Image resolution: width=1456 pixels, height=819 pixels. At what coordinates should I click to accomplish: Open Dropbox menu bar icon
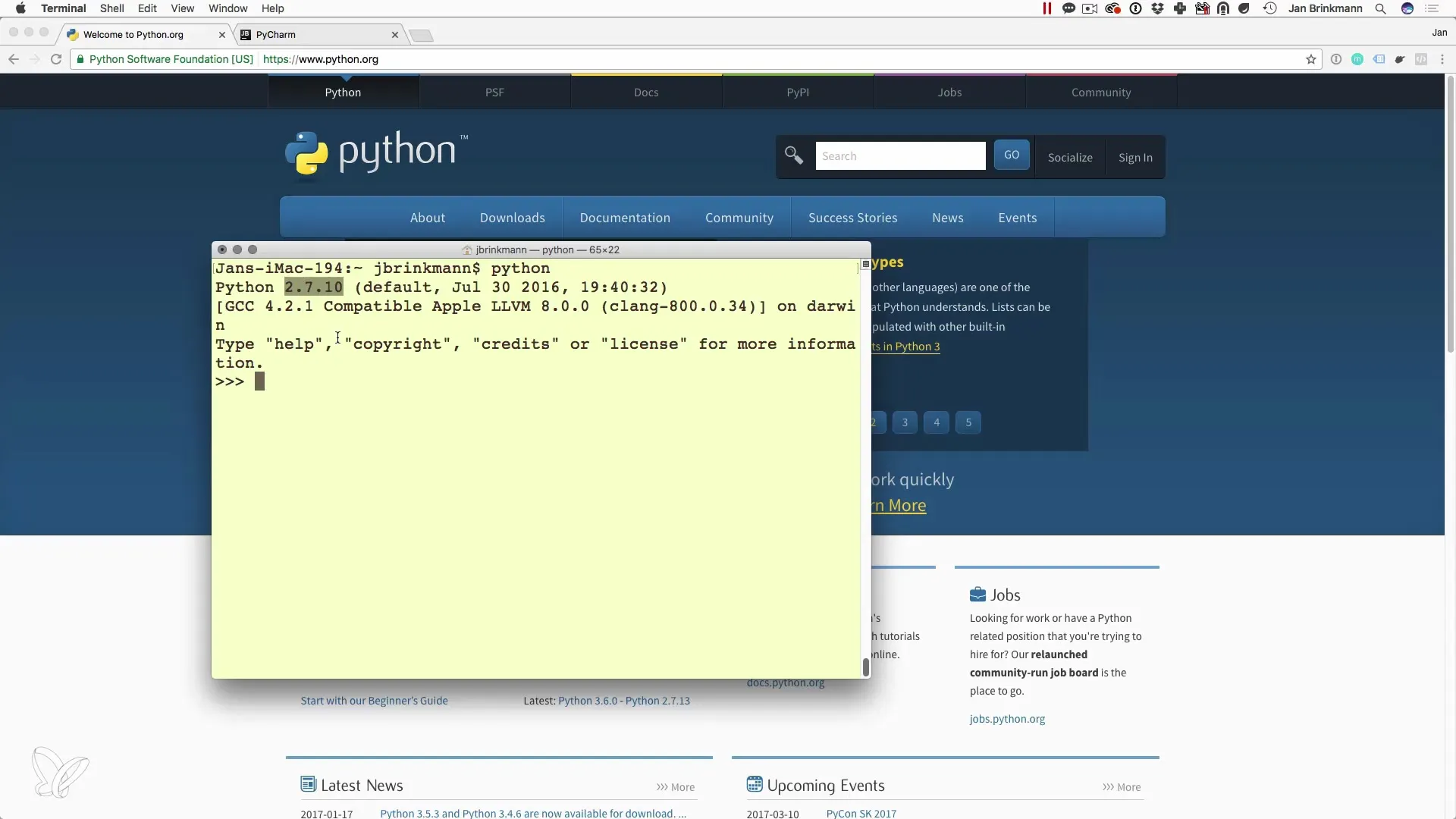[x=1157, y=8]
